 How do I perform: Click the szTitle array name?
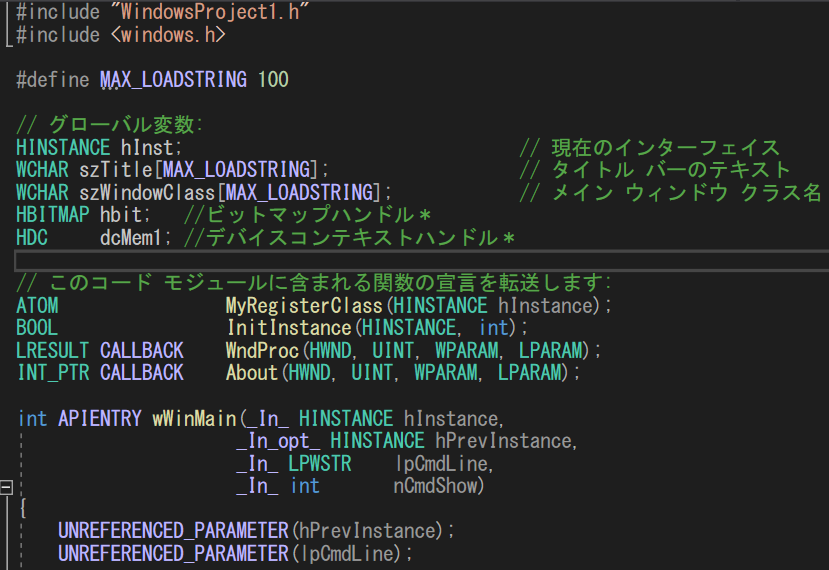[116, 170]
